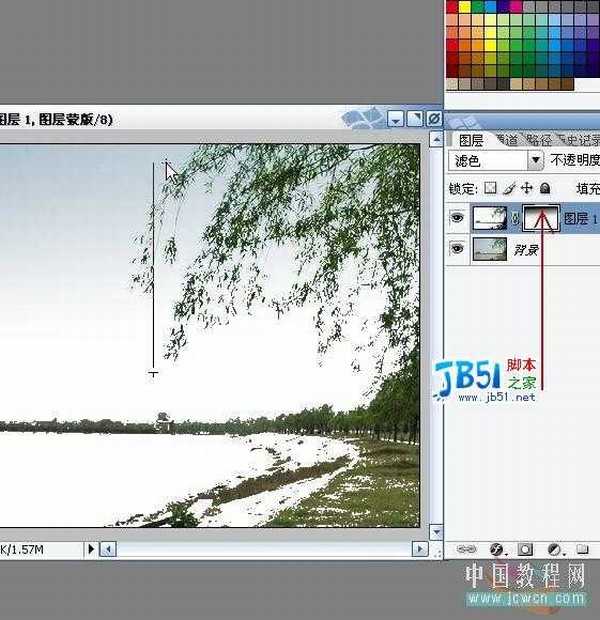Click the 锁定 lock label
The height and width of the screenshot is (620, 600).
463,189
